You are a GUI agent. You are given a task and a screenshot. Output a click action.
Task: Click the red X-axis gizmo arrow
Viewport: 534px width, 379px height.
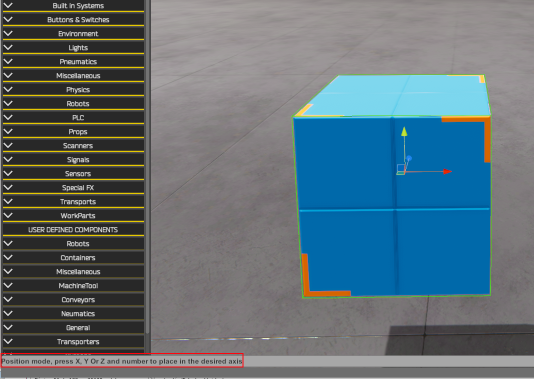pos(447,172)
